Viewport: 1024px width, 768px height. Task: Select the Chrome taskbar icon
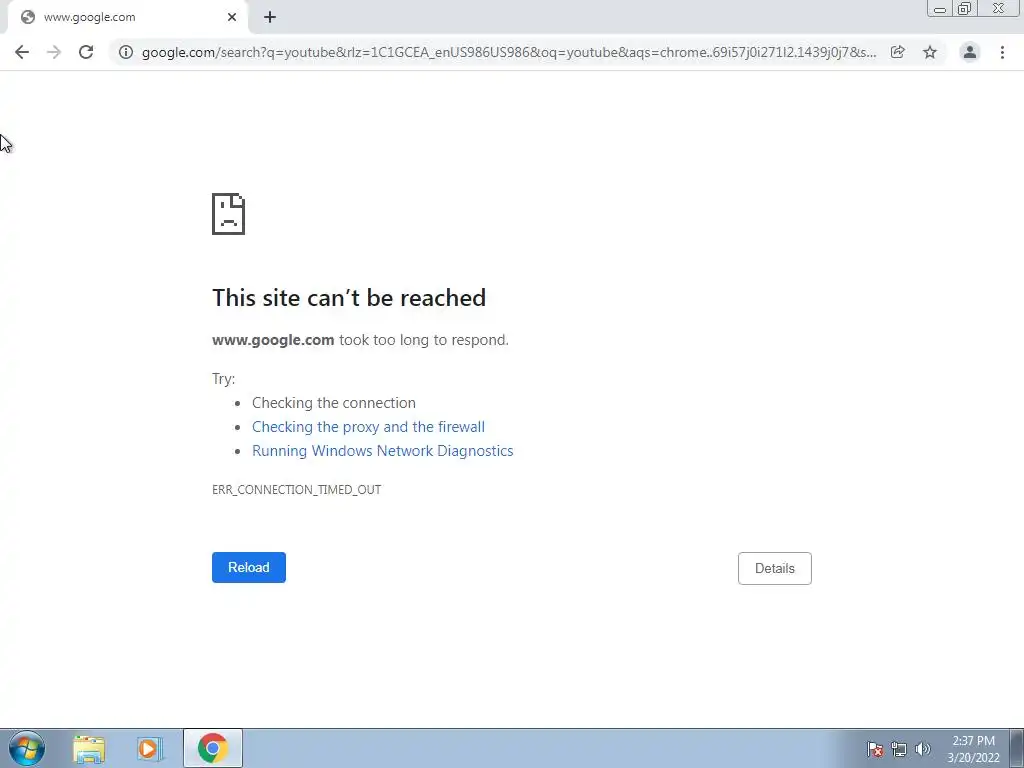(213, 748)
